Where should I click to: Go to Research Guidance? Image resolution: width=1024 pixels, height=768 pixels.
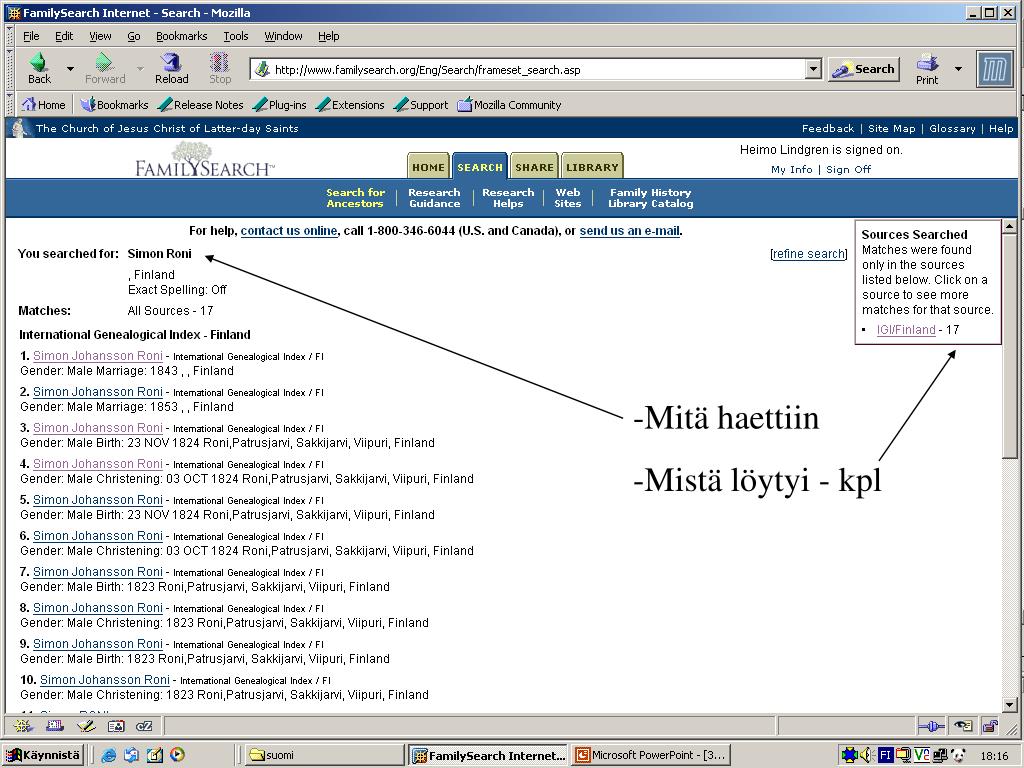pyautogui.click(x=434, y=198)
